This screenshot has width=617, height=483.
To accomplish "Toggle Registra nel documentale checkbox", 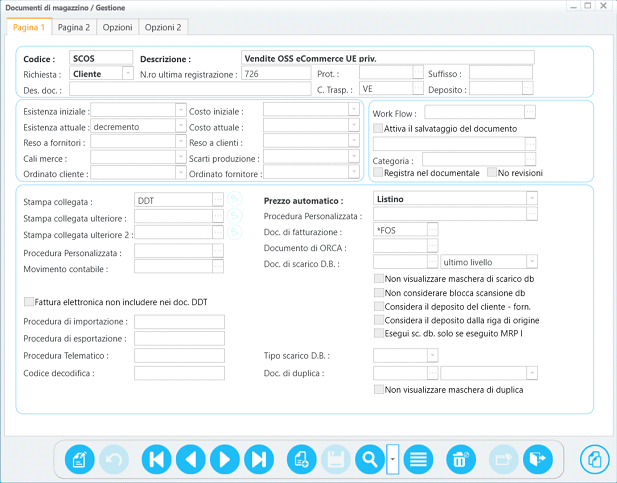I will point(378,172).
